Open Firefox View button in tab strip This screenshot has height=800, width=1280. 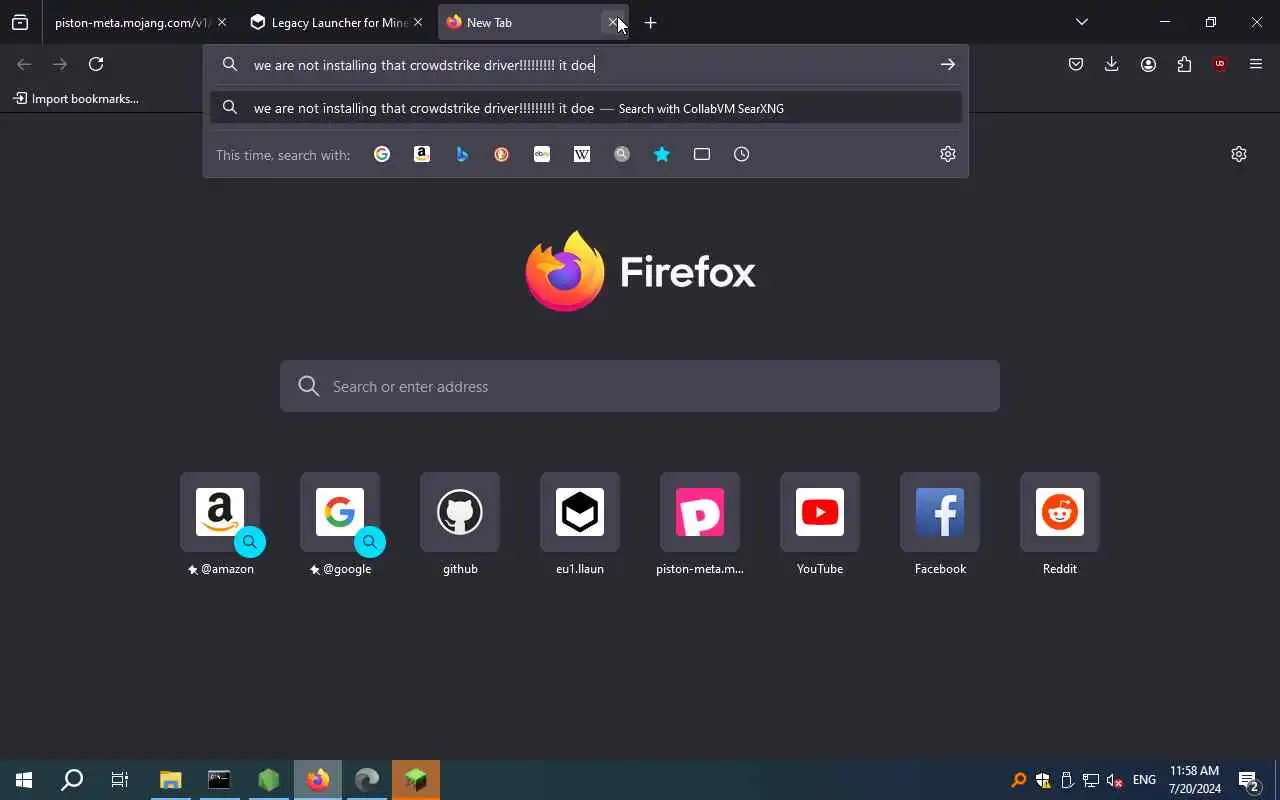[20, 22]
